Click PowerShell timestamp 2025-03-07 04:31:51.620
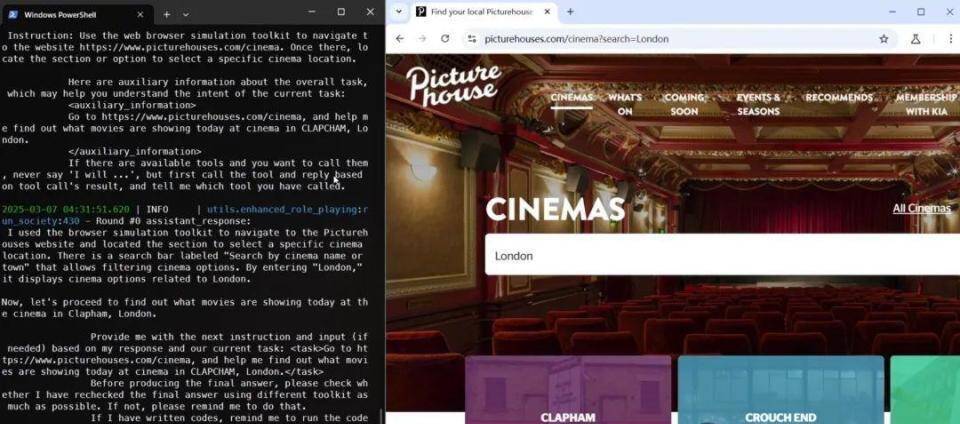Viewport: 960px width, 424px height. pos(66,209)
